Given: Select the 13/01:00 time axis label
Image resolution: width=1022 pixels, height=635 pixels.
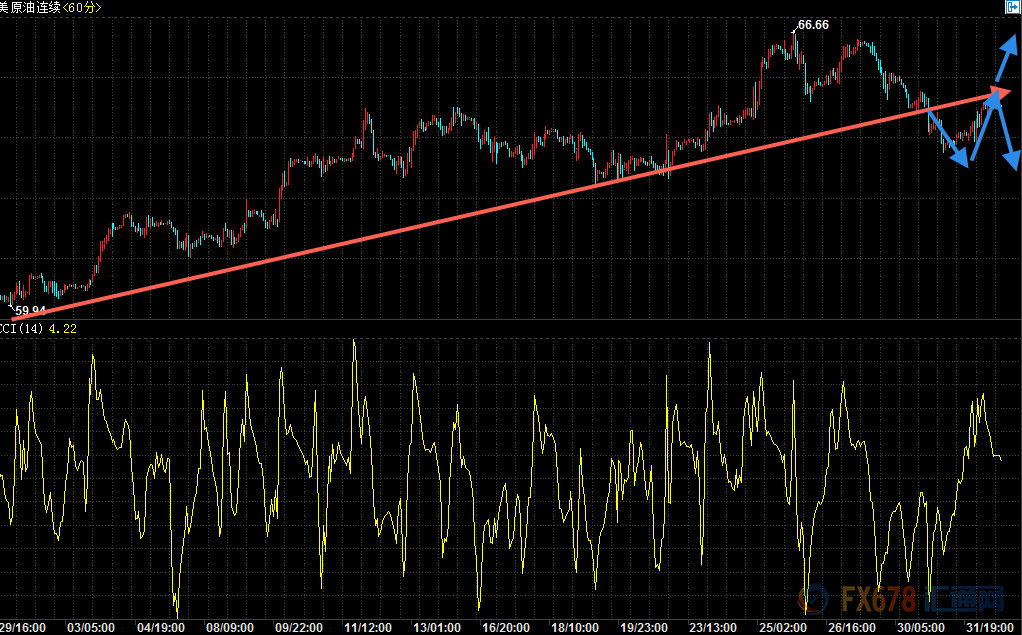Looking at the screenshot, I should 436,627.
